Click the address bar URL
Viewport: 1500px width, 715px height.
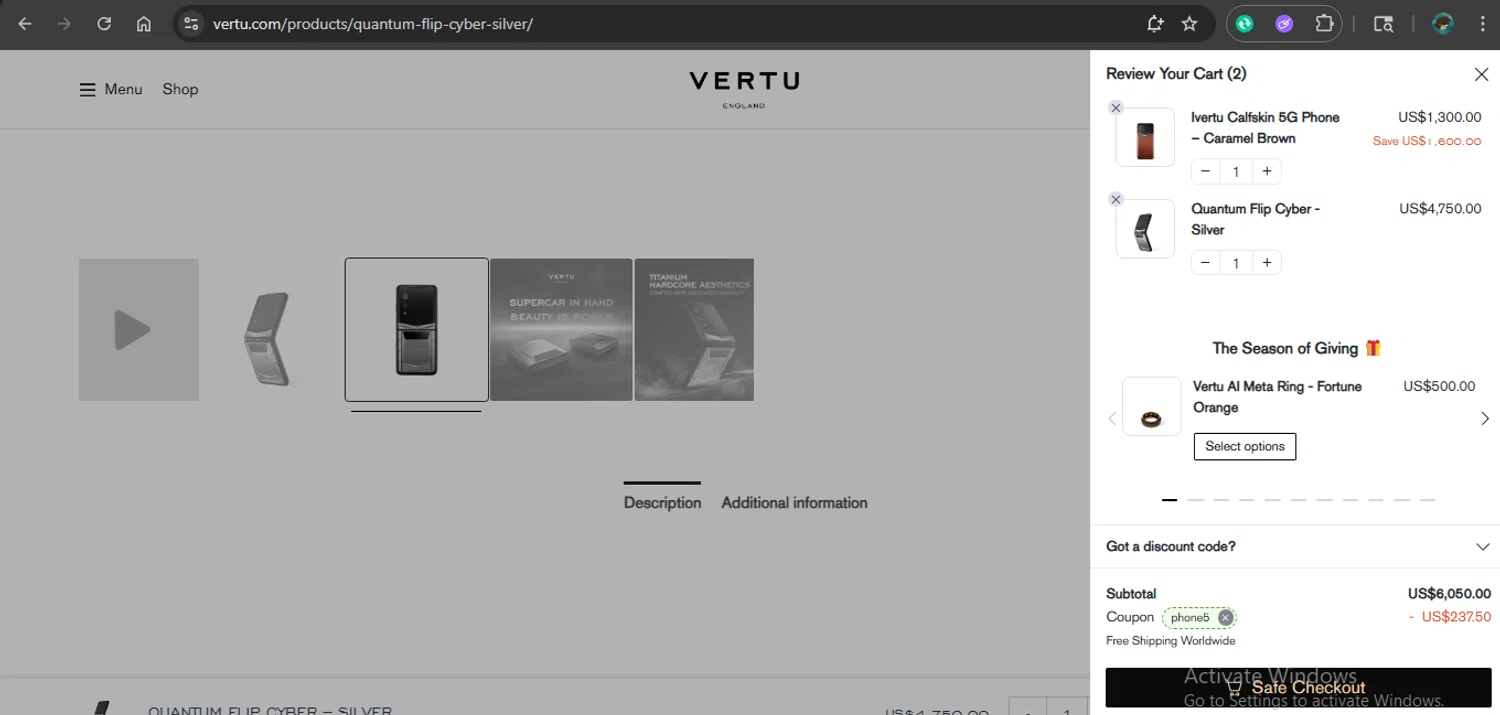(373, 24)
